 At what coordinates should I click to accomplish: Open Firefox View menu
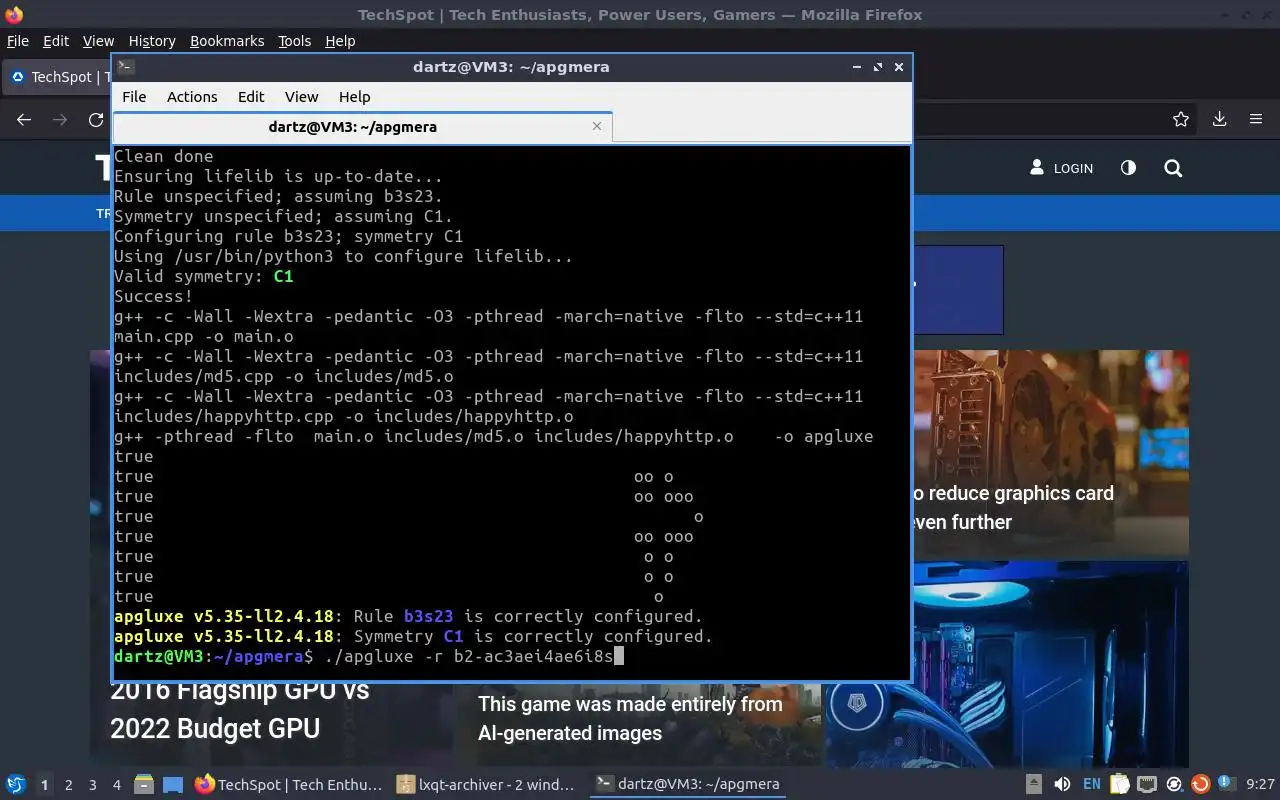pos(98,41)
